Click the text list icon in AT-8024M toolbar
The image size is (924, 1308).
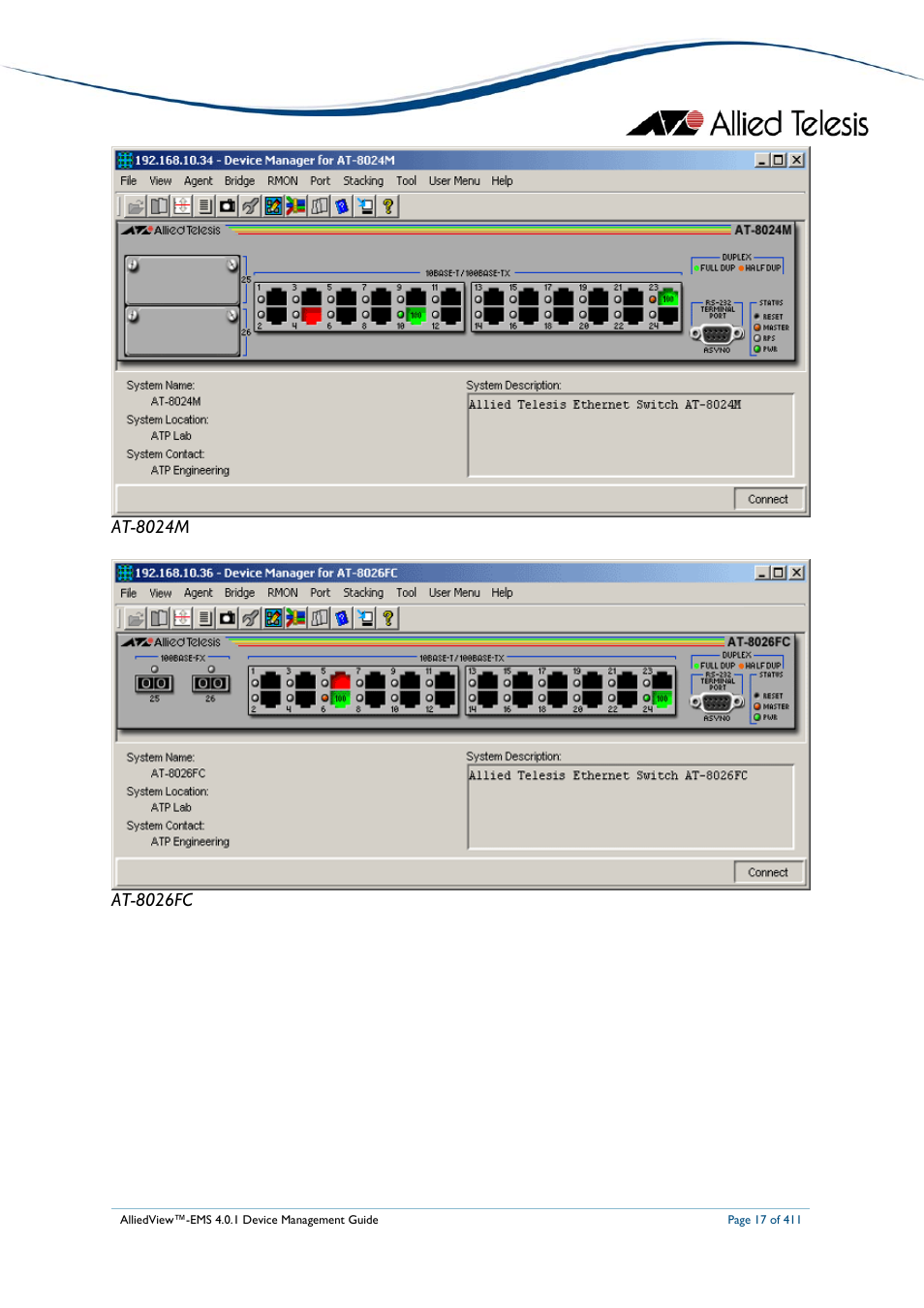(204, 206)
